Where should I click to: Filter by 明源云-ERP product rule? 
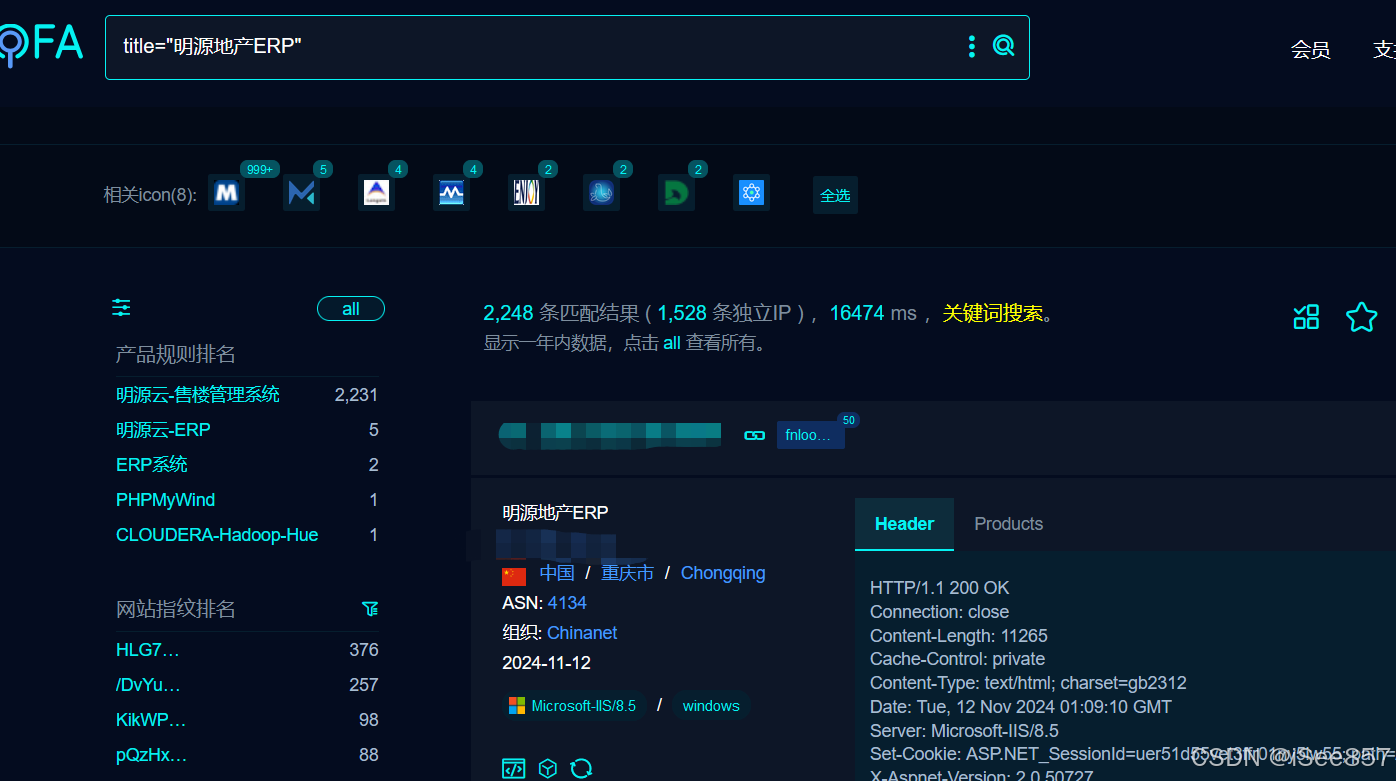coord(163,430)
